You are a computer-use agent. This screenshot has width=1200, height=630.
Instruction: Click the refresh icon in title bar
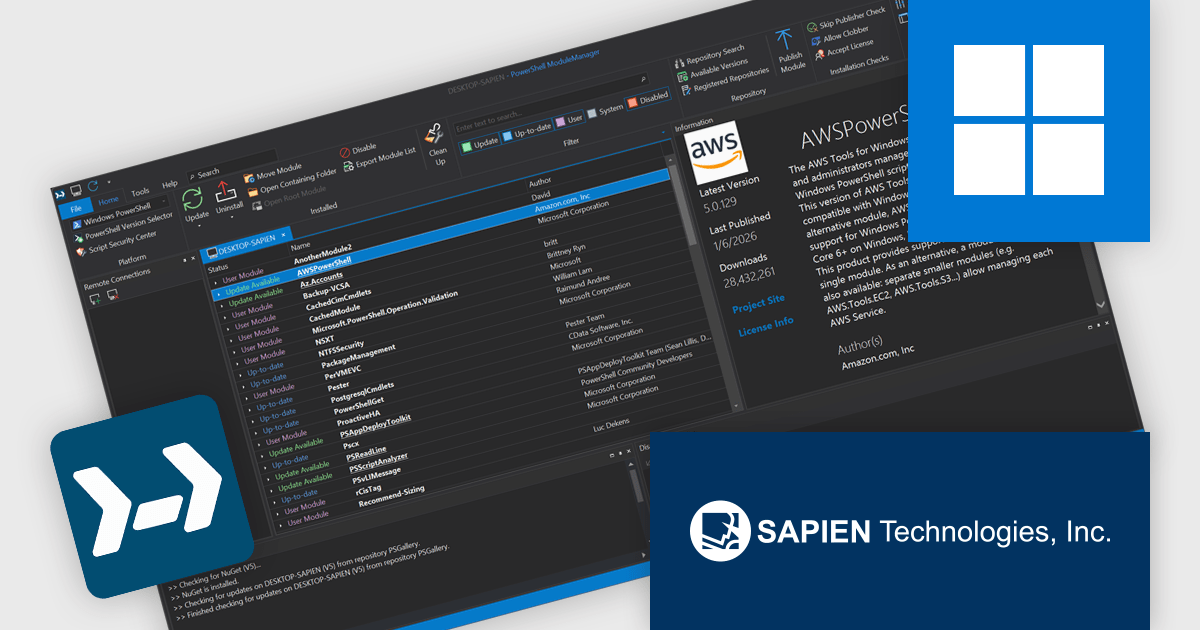point(92,186)
